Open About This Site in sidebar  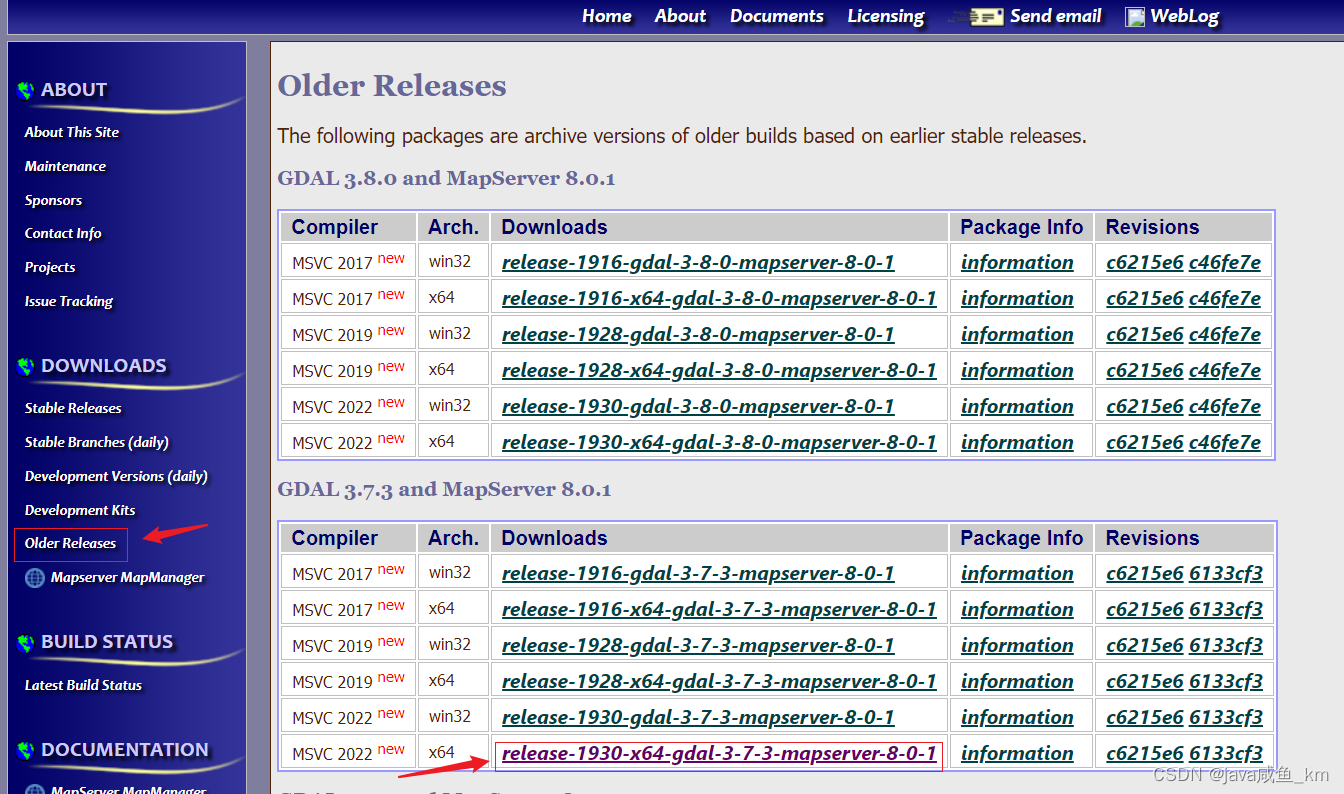pyautogui.click(x=72, y=132)
